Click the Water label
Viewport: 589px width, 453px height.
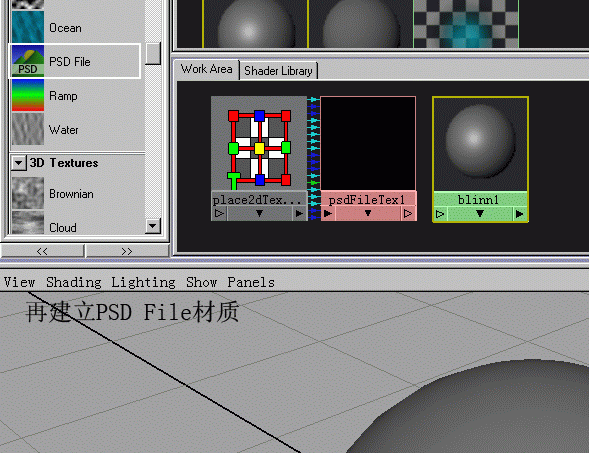pos(63,130)
